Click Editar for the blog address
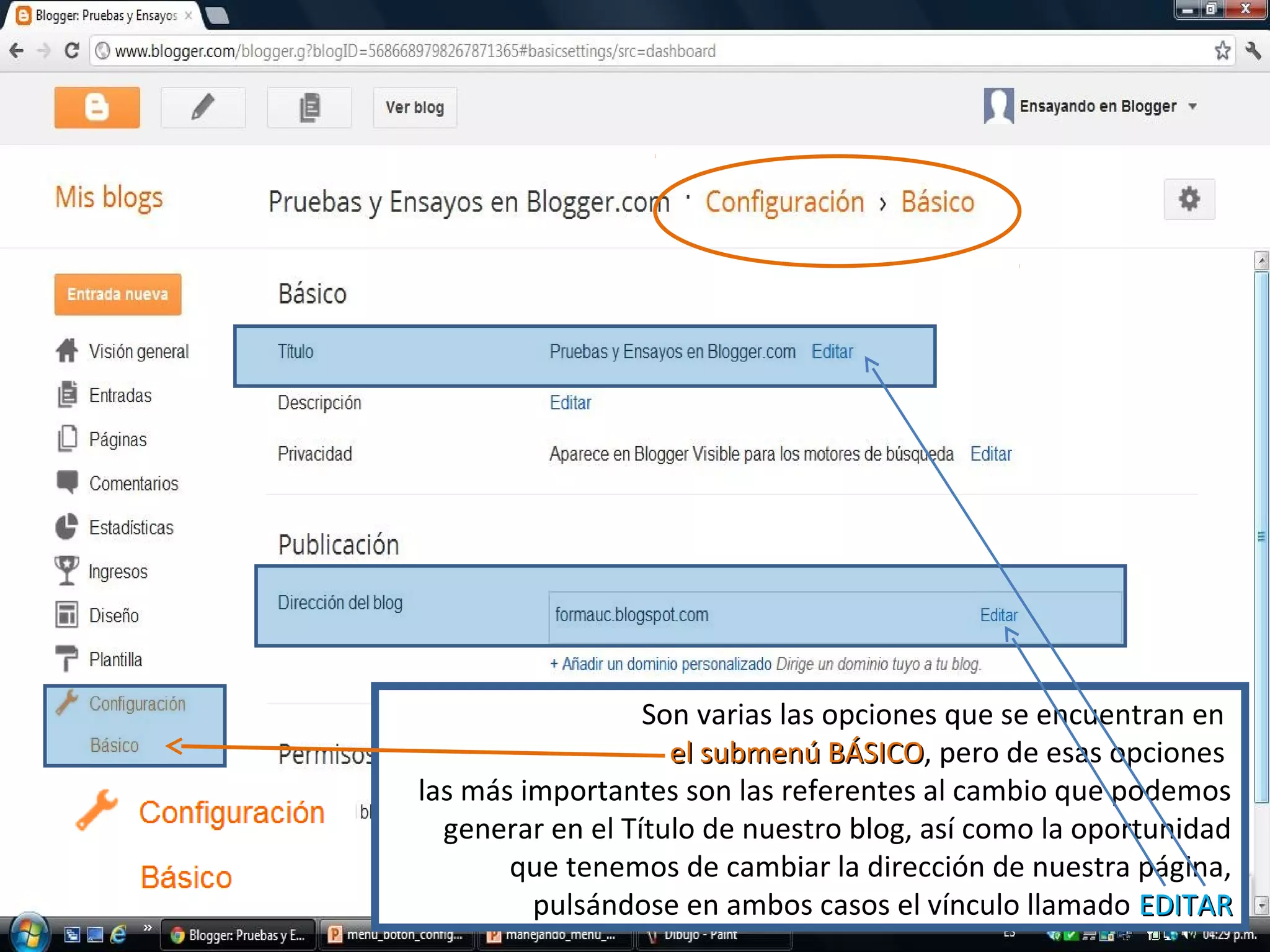Viewport: 1270px width, 952px height. (x=998, y=615)
